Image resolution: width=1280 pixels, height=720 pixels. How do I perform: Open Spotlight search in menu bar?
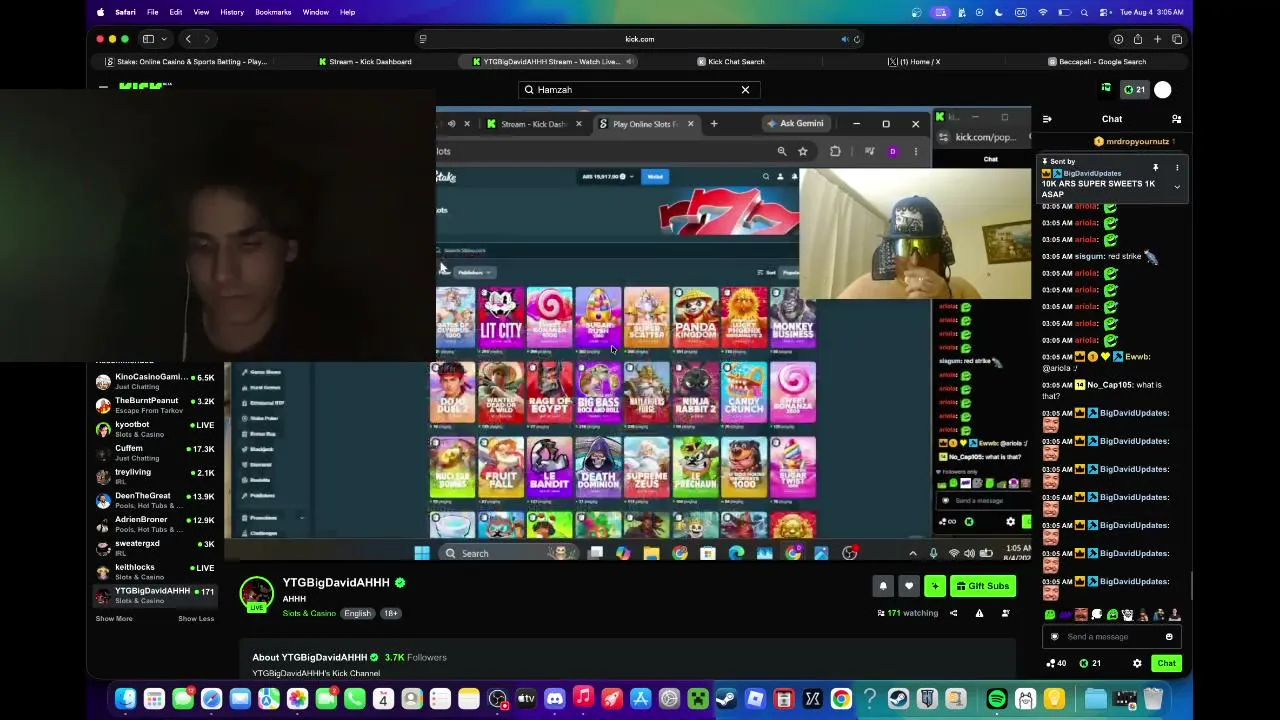click(x=1085, y=12)
